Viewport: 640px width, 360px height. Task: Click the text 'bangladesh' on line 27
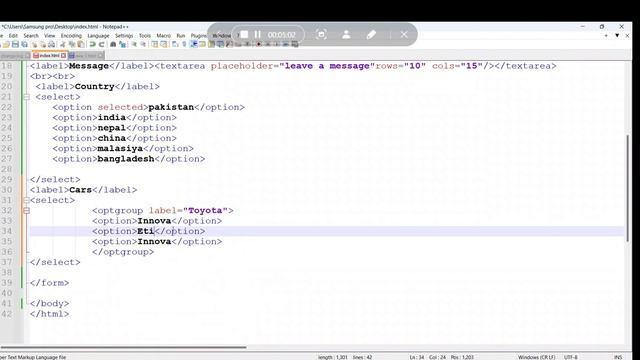coord(126,159)
